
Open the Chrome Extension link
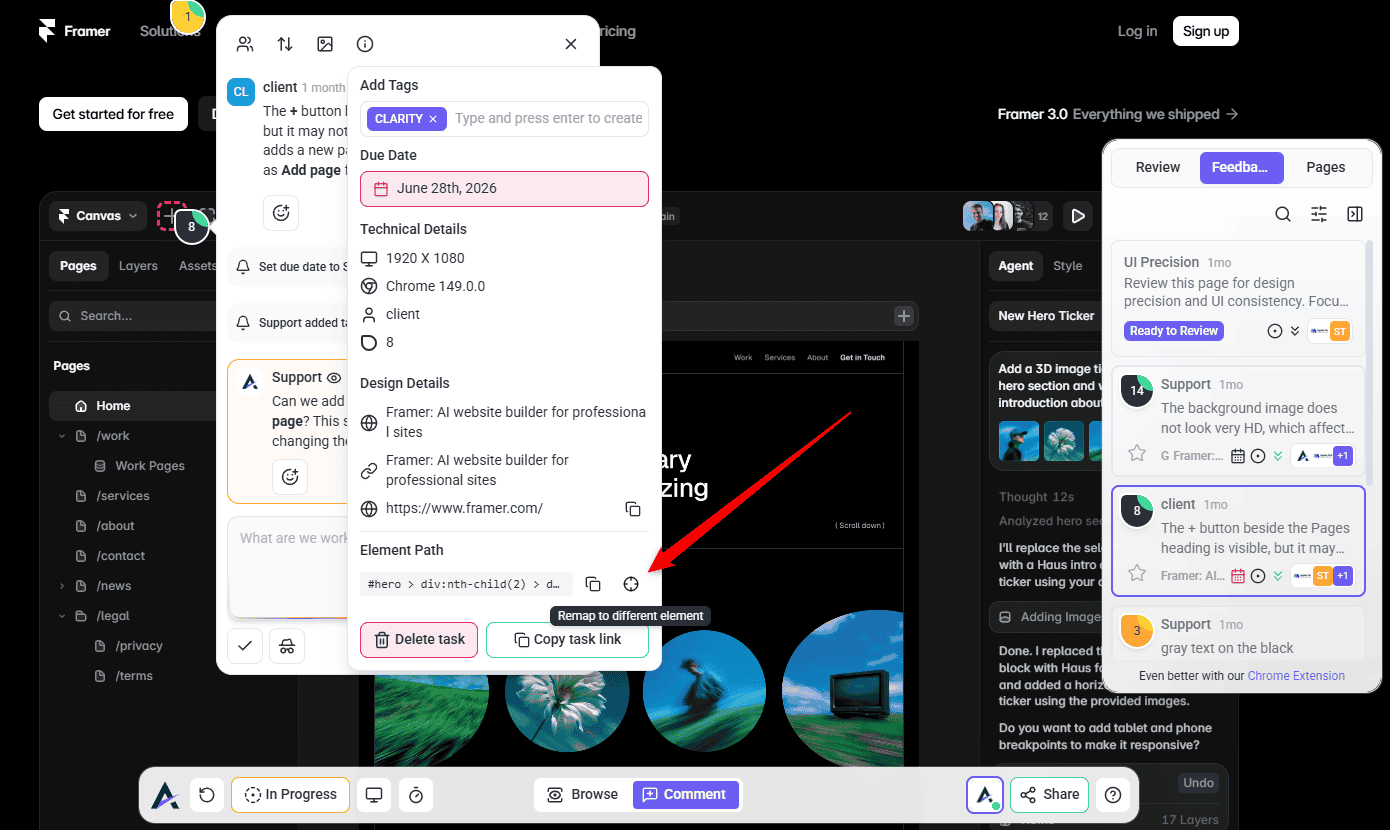coord(1296,676)
